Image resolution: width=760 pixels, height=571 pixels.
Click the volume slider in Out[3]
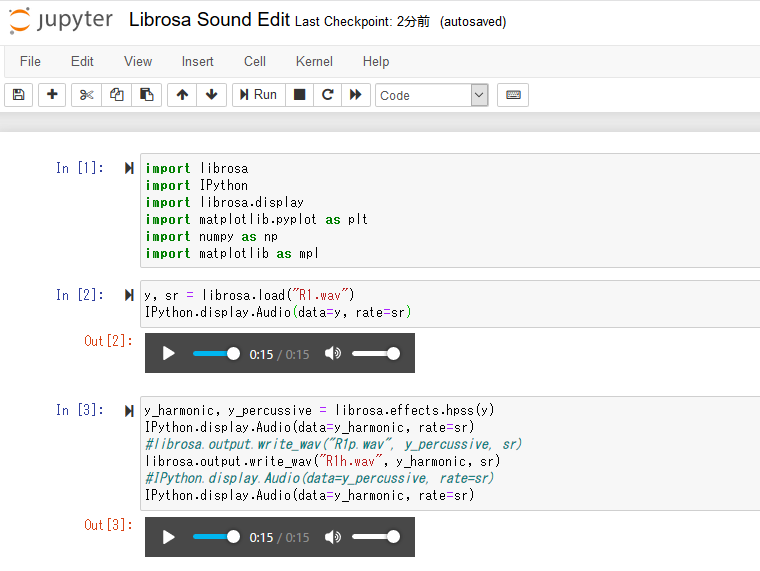point(376,537)
